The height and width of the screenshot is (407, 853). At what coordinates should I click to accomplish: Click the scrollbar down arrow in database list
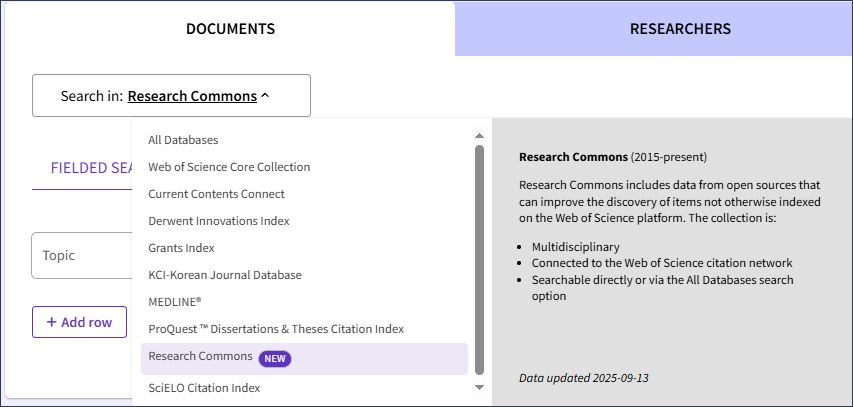tap(479, 387)
